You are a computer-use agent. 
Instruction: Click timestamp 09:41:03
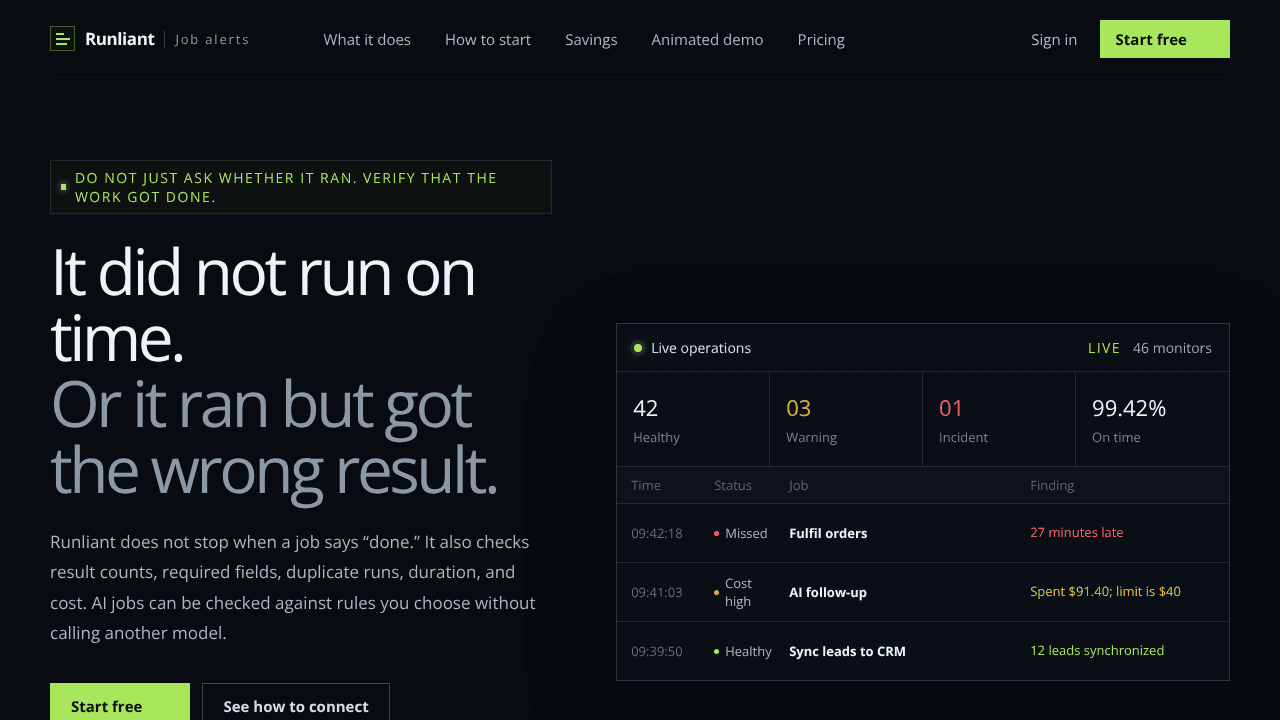657,592
